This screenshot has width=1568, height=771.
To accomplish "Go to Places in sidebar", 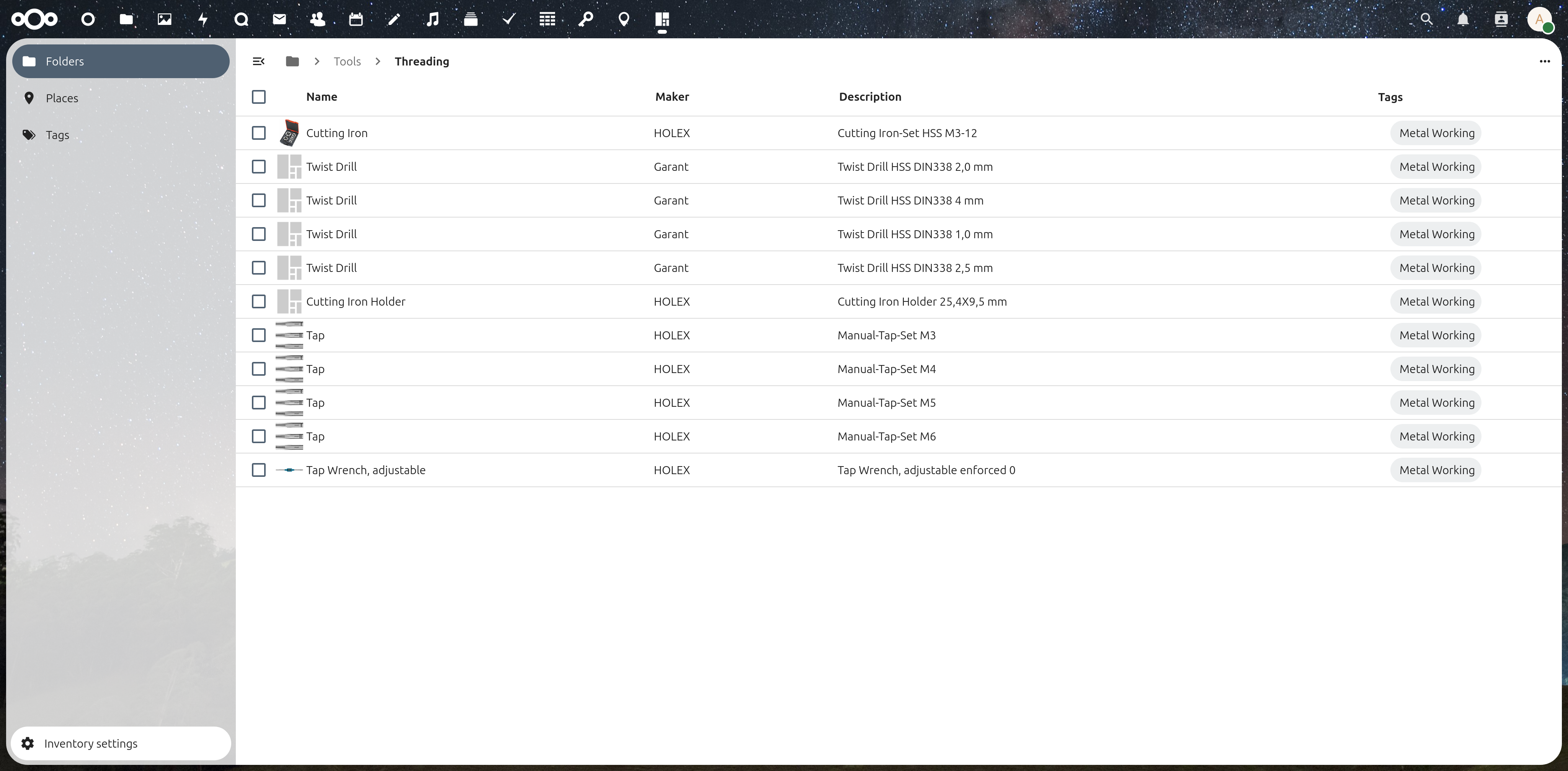I will tap(62, 98).
